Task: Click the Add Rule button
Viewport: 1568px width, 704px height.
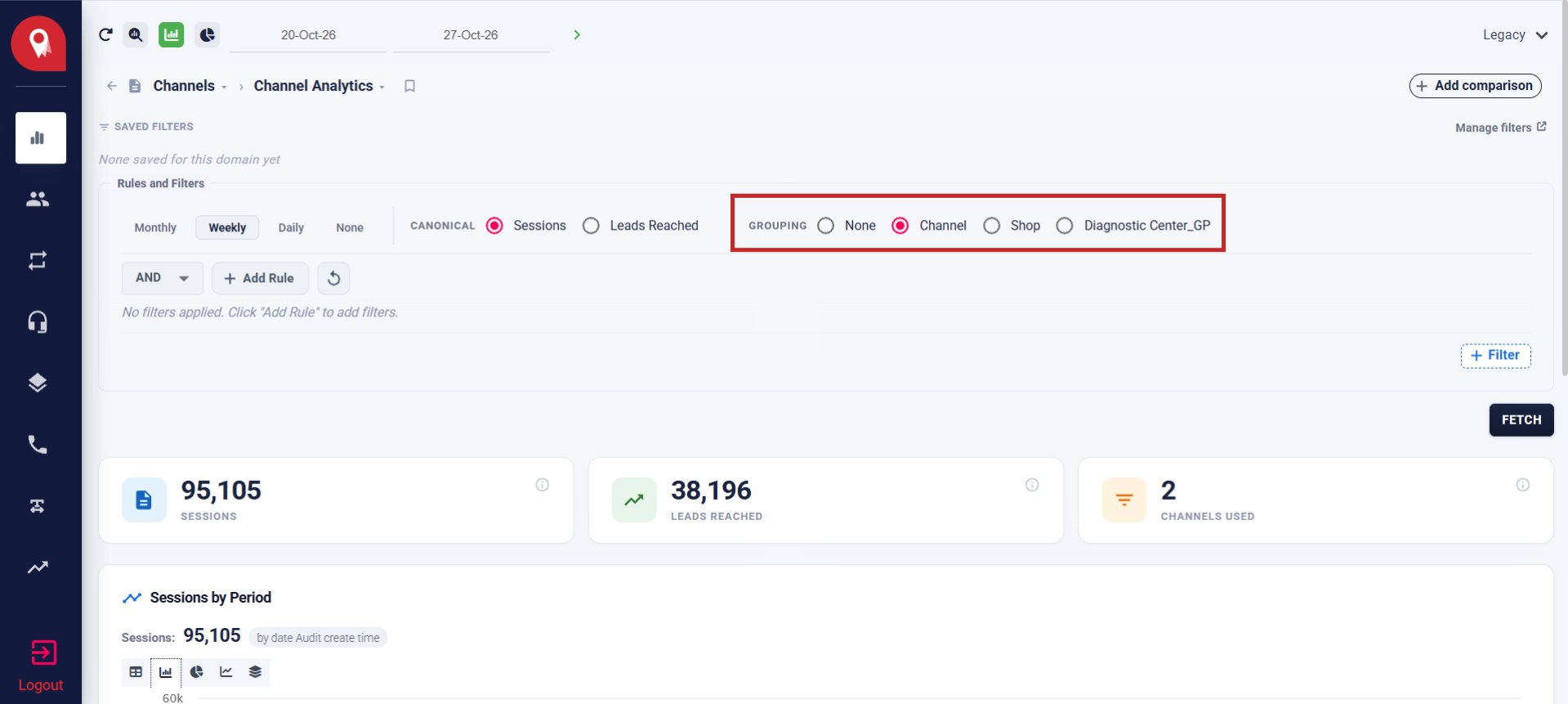Action: 260,278
